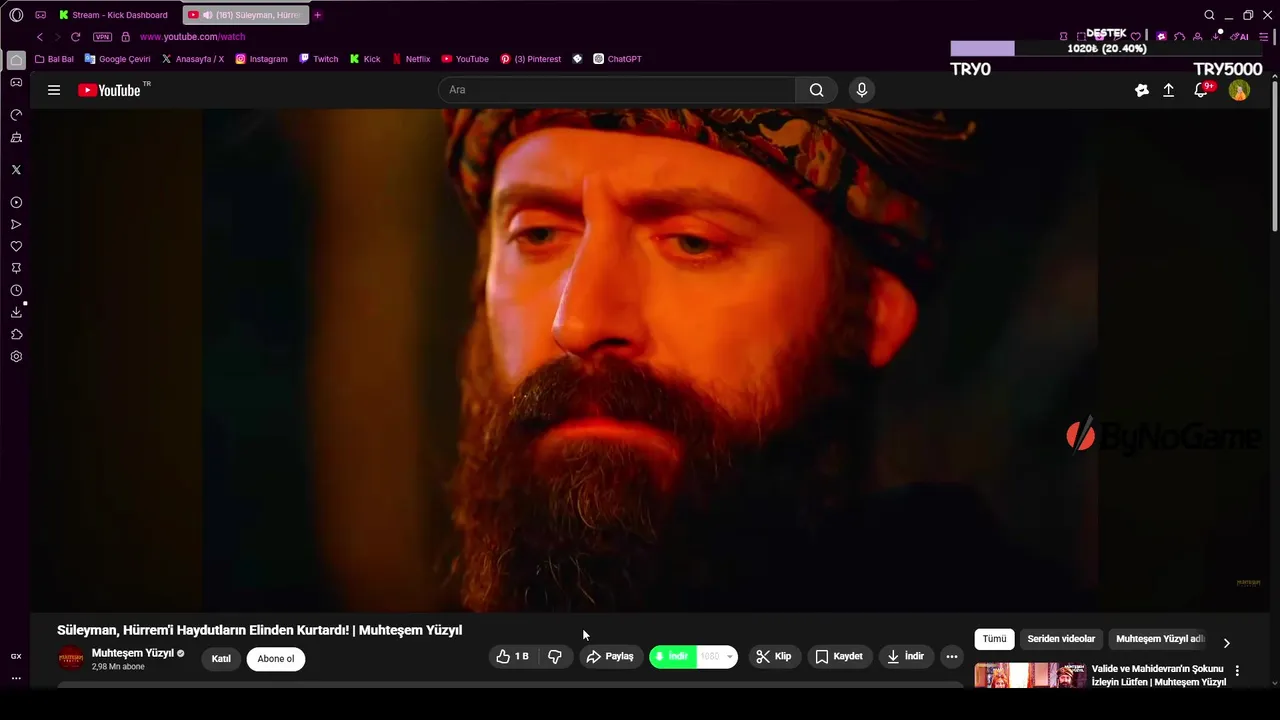Open YouTube notifications bell

[x=1203, y=90]
